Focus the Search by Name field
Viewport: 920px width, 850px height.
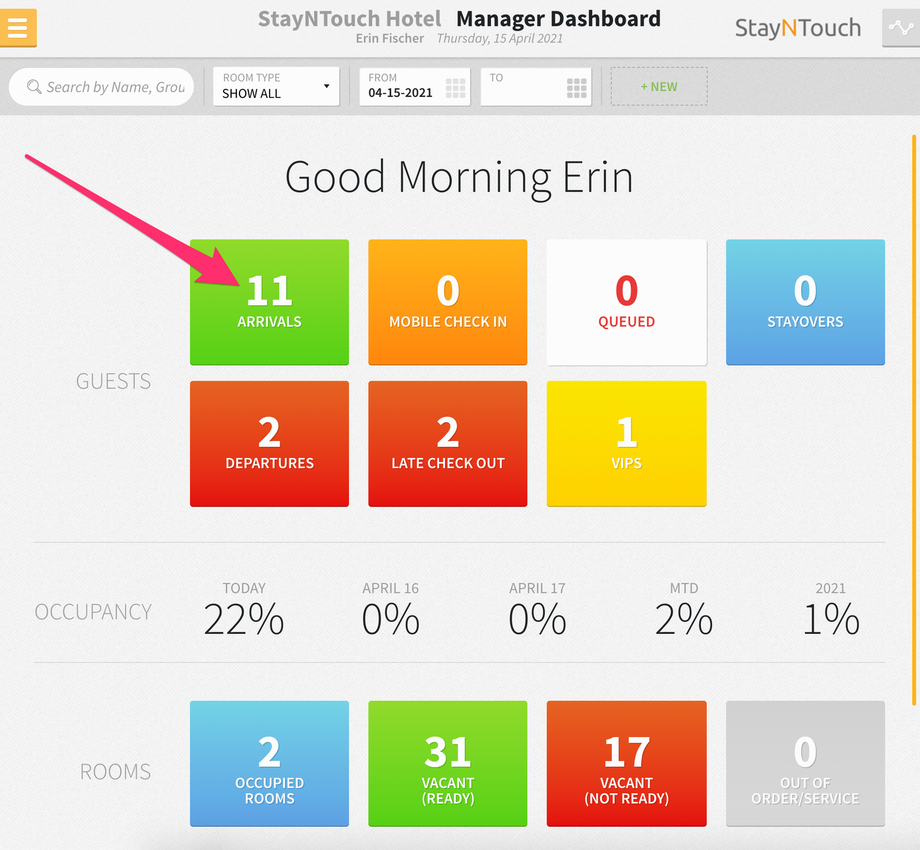(102, 87)
